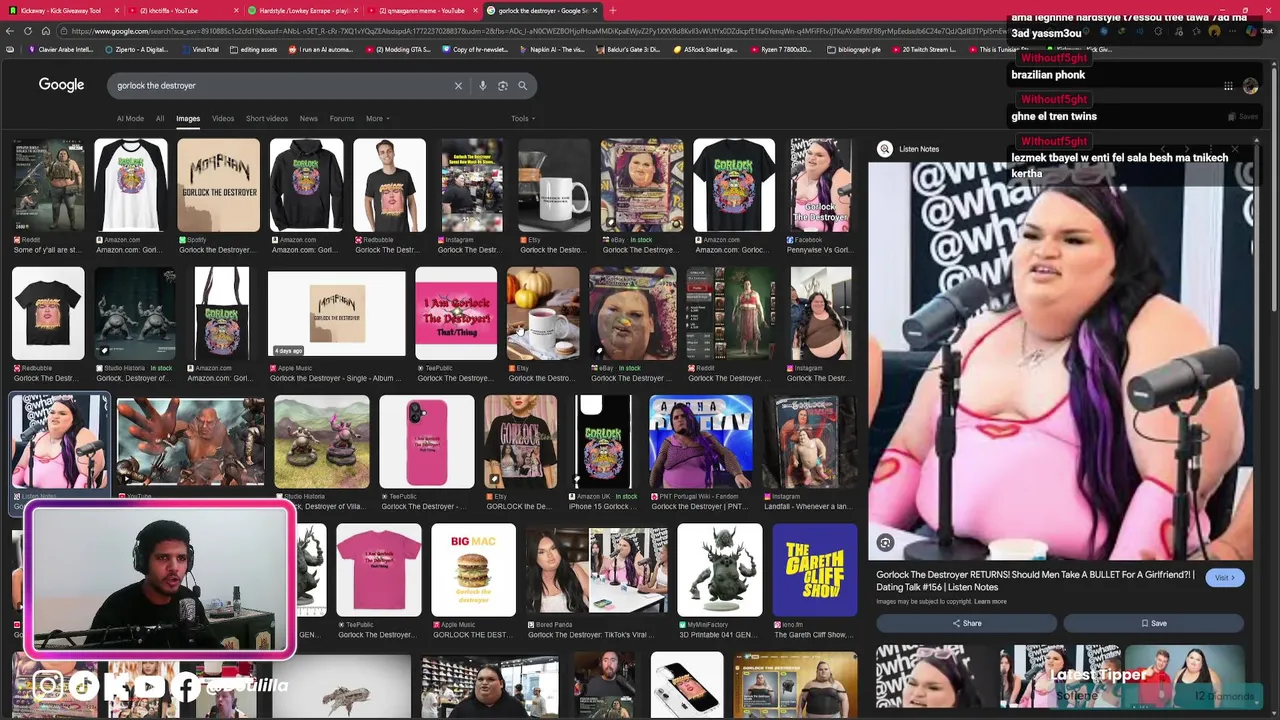Open the VirusTotal bookmark
This screenshot has height=720, width=1280.
pos(200,49)
